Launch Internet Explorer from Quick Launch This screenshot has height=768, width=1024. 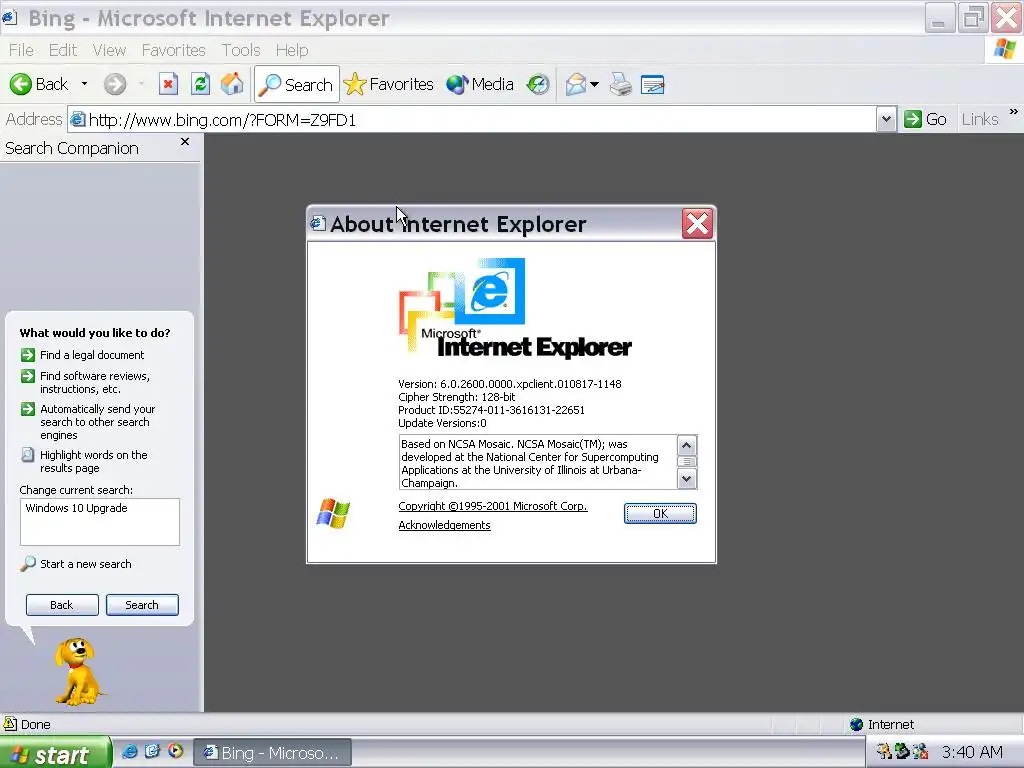click(x=129, y=751)
